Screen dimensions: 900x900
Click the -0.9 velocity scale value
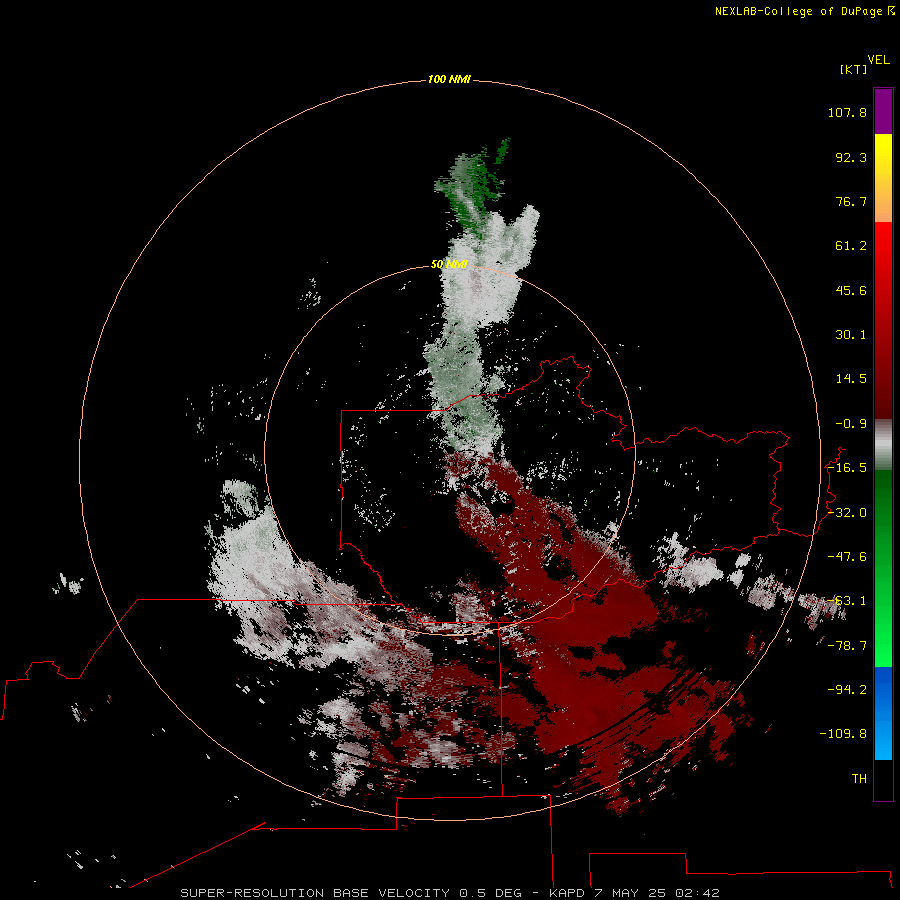click(x=851, y=424)
